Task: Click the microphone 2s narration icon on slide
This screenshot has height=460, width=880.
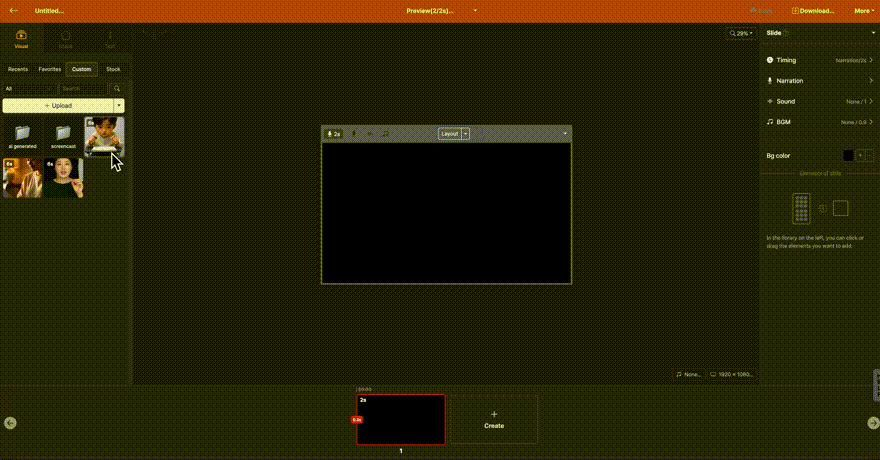Action: click(332, 133)
